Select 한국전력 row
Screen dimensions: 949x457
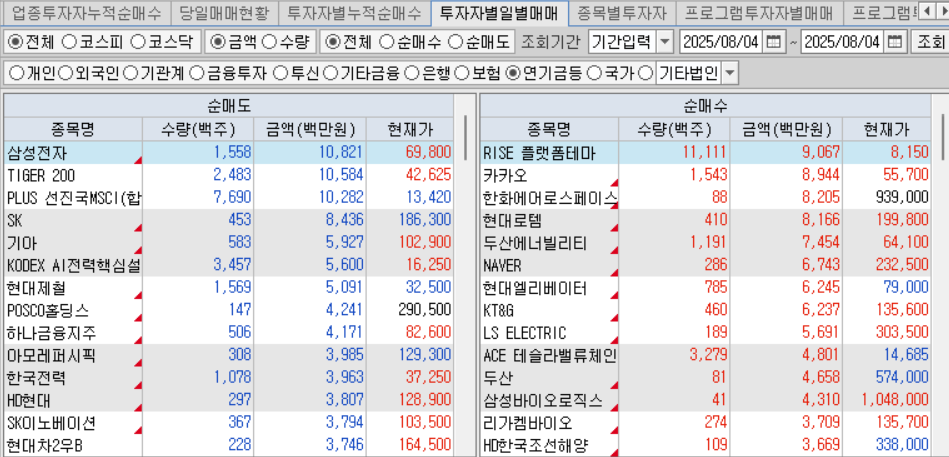[228, 378]
